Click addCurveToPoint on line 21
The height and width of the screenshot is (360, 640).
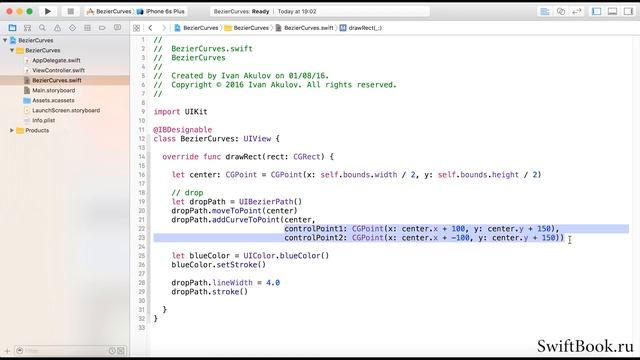coord(246,220)
